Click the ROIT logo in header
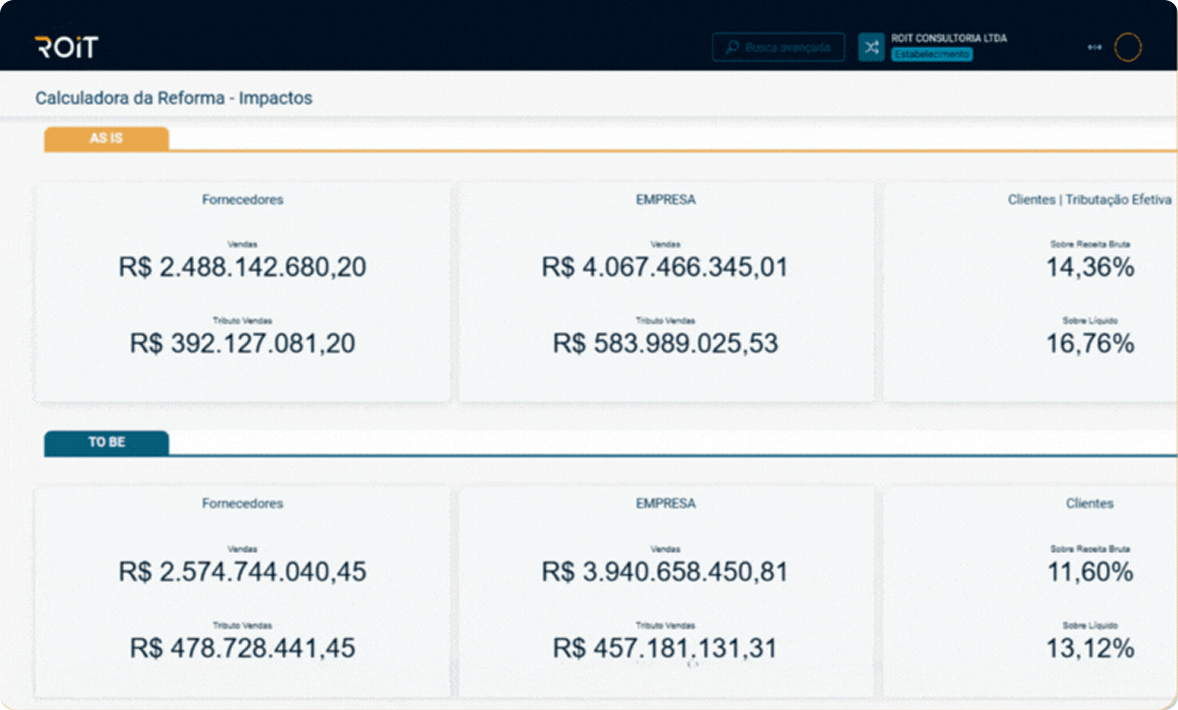 pos(66,47)
